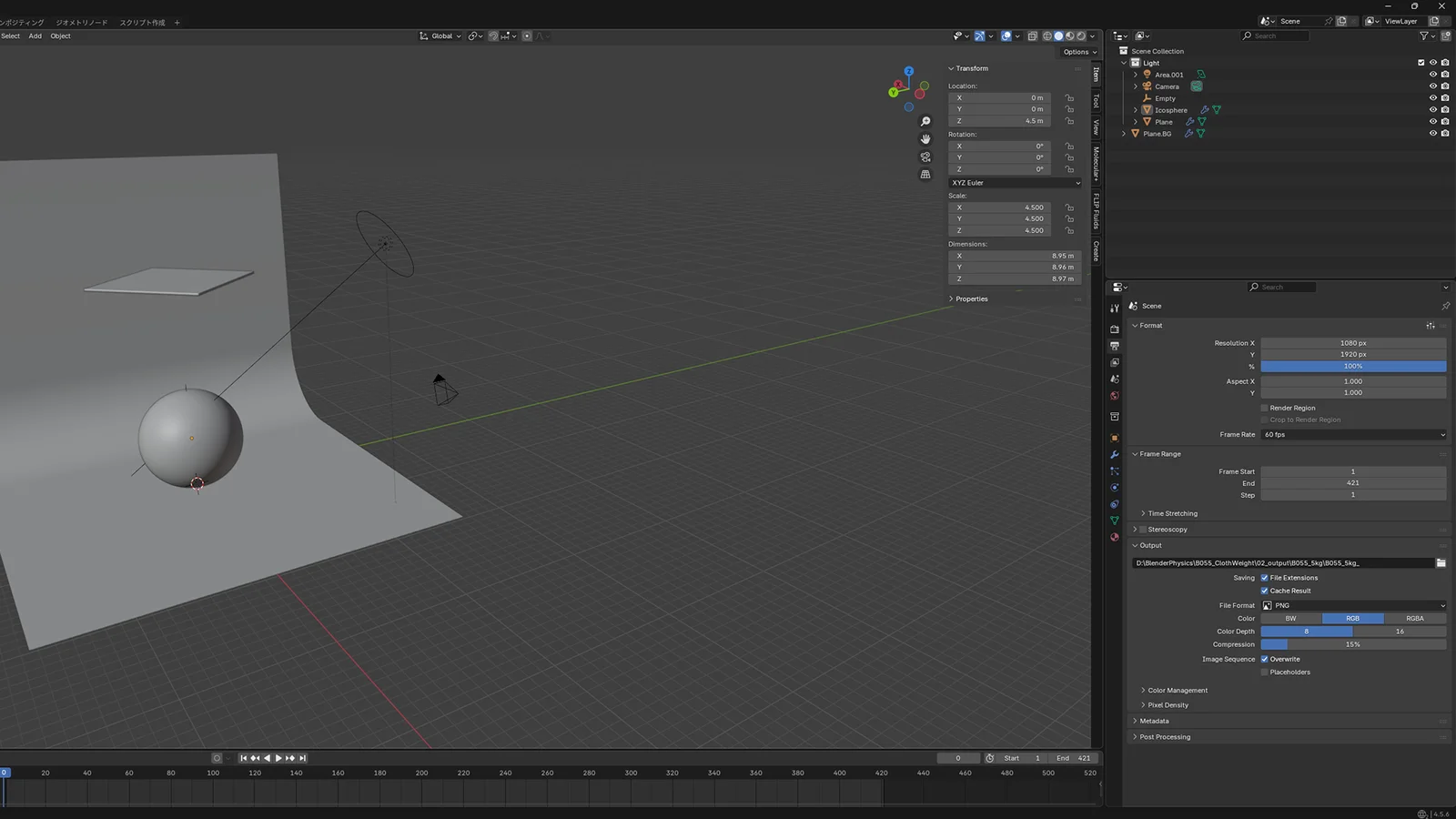1456x819 pixels.
Task: Click the Compression 15% slider
Action: pos(1352,644)
